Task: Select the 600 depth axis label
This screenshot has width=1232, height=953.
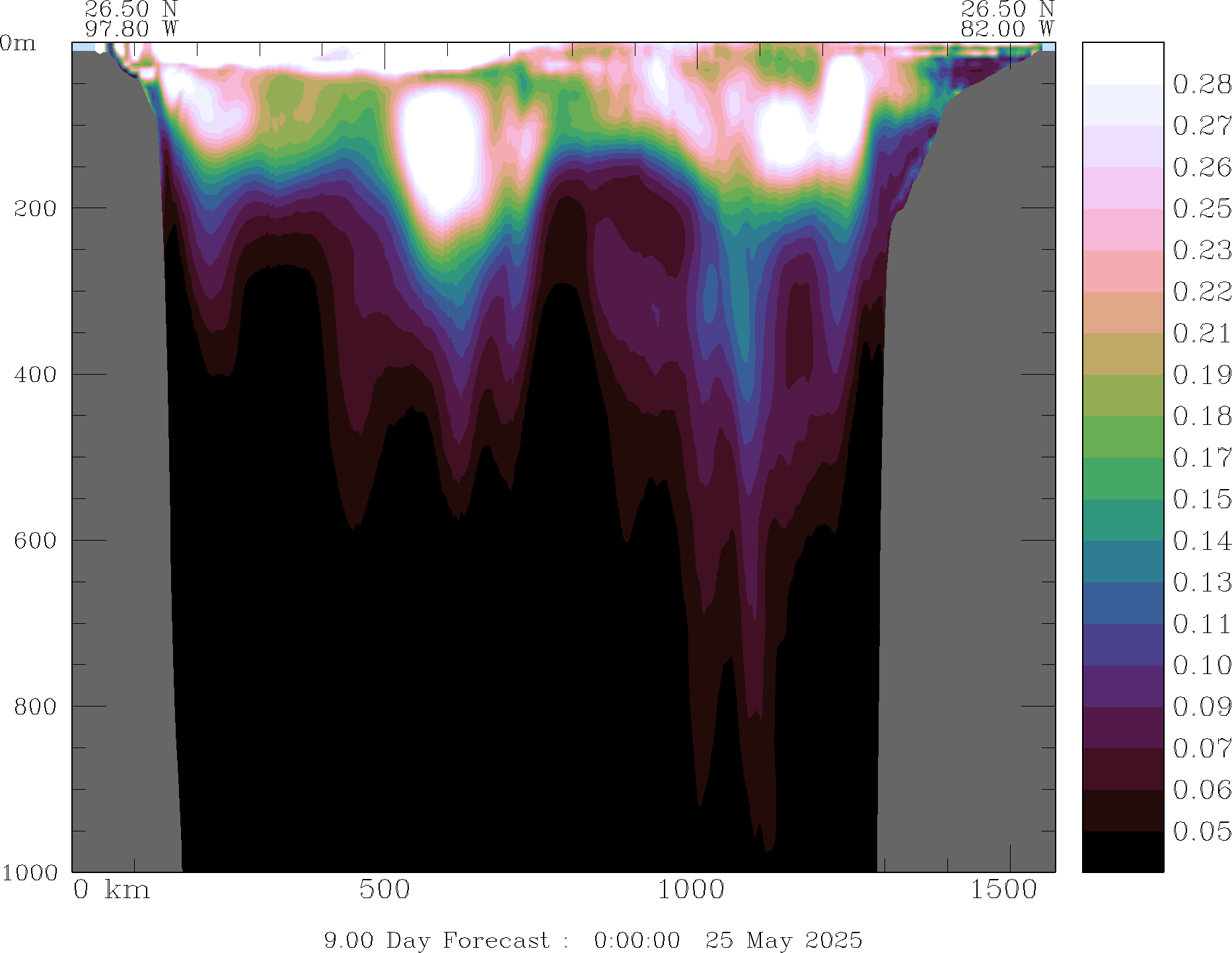Action: (x=35, y=541)
